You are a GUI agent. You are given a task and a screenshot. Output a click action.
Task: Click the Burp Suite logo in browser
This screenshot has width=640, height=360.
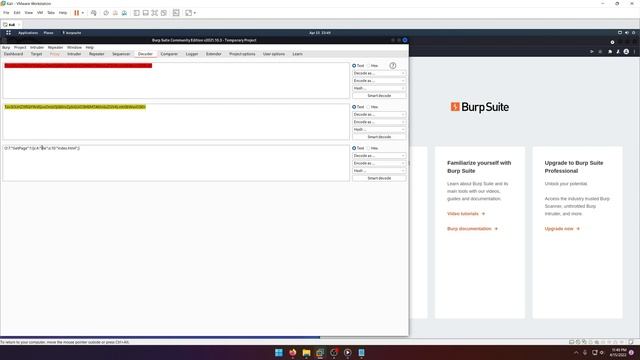480,107
